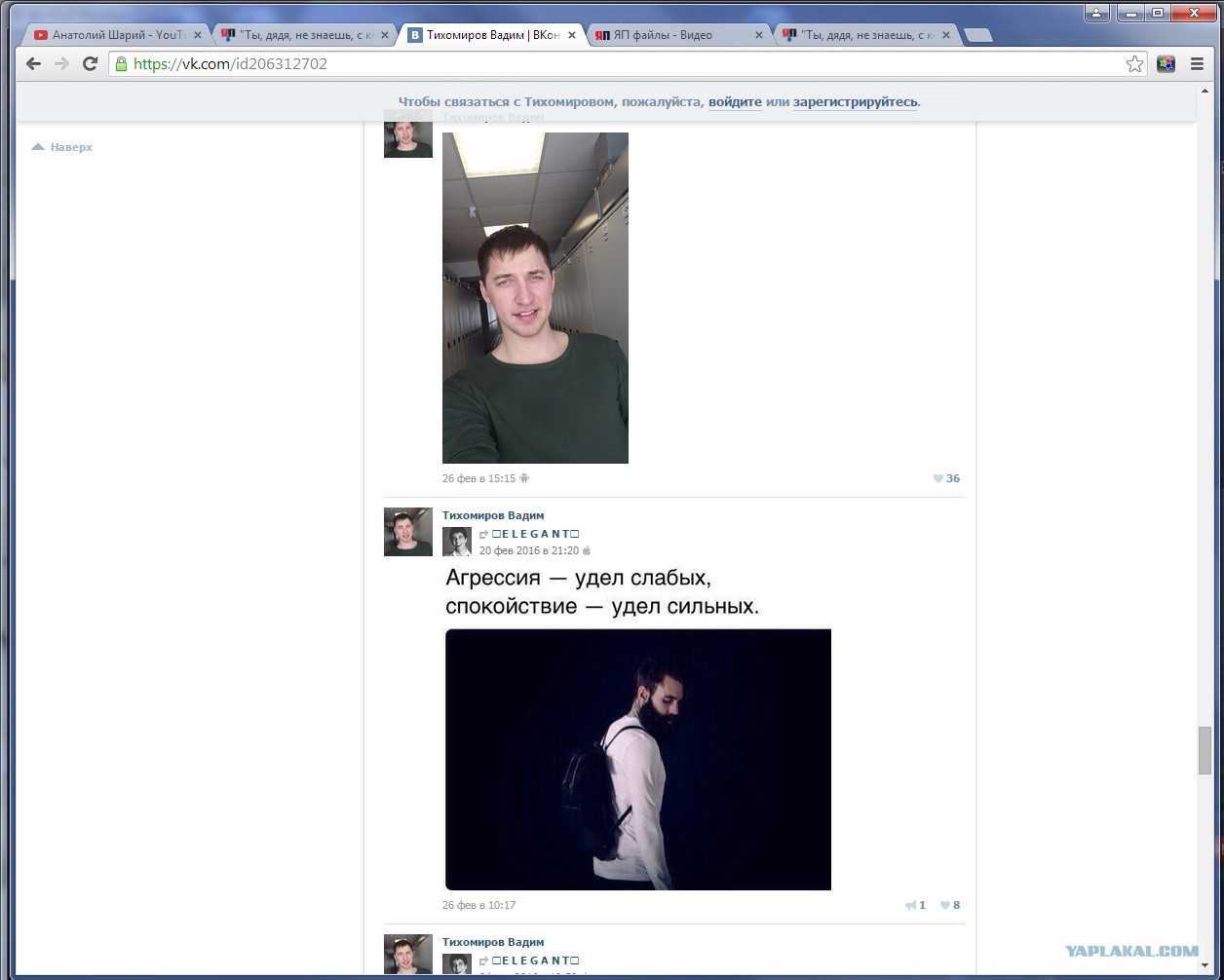Open the bearded man with backpack image
Viewport: 1224px width, 980px height.
[638, 760]
